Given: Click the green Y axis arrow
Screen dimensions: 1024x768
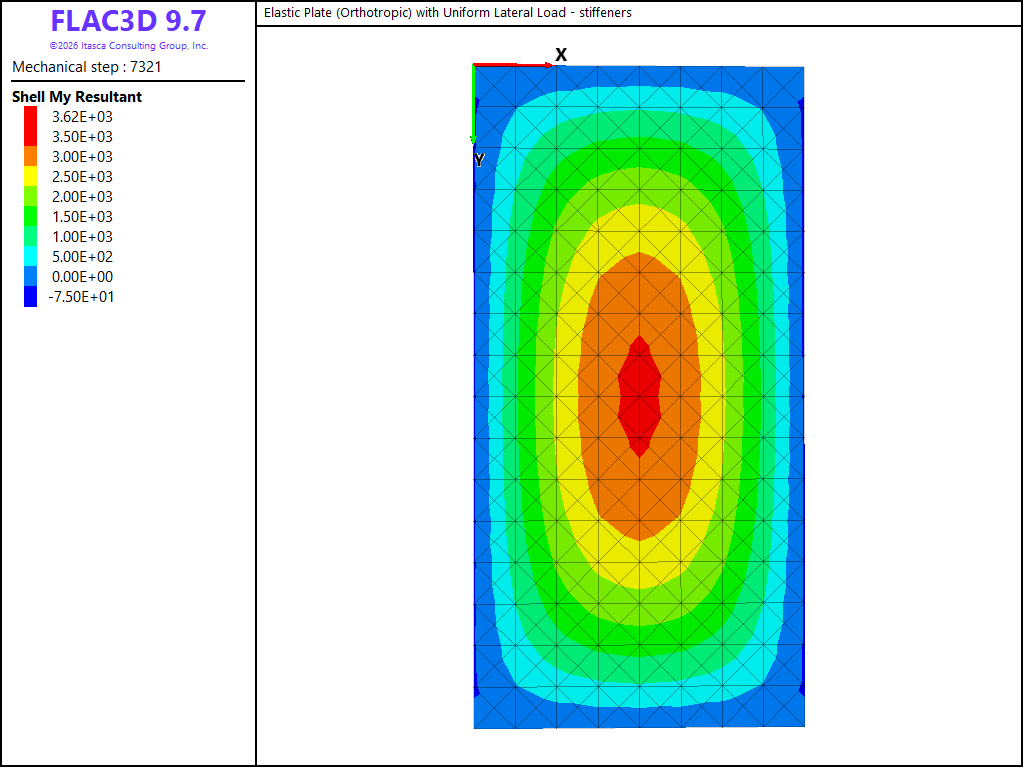Looking at the screenshot, I should tap(473, 104).
